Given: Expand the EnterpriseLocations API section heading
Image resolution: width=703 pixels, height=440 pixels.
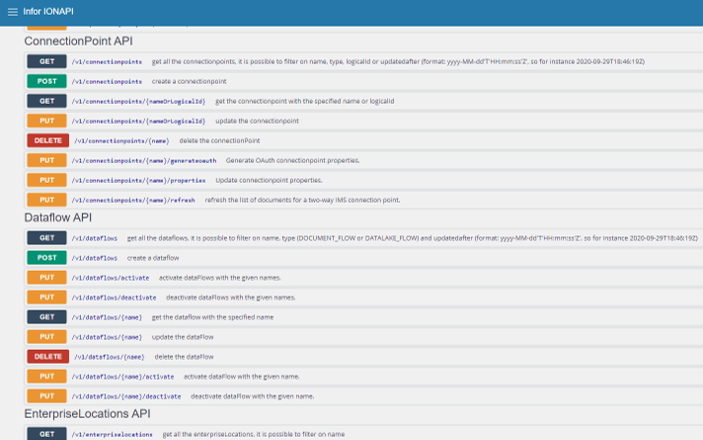Looking at the screenshot, I should pyautogui.click(x=87, y=414).
